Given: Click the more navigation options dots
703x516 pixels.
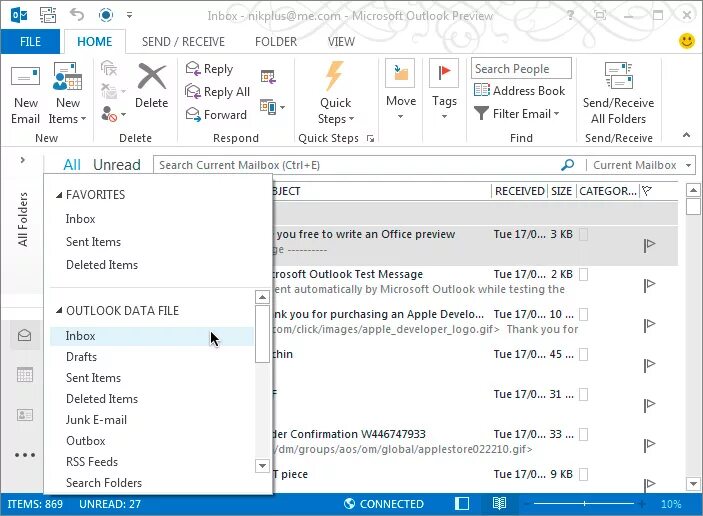Looking at the screenshot, I should (x=25, y=455).
